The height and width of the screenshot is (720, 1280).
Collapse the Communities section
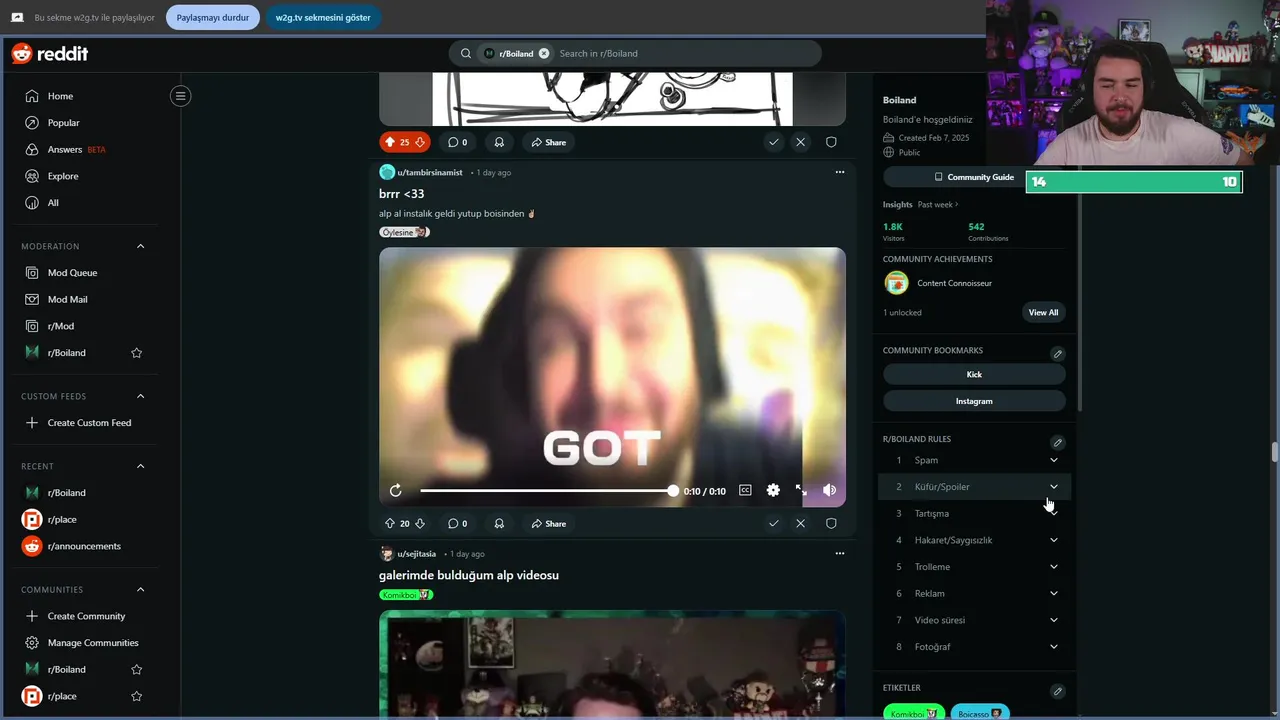pos(140,590)
